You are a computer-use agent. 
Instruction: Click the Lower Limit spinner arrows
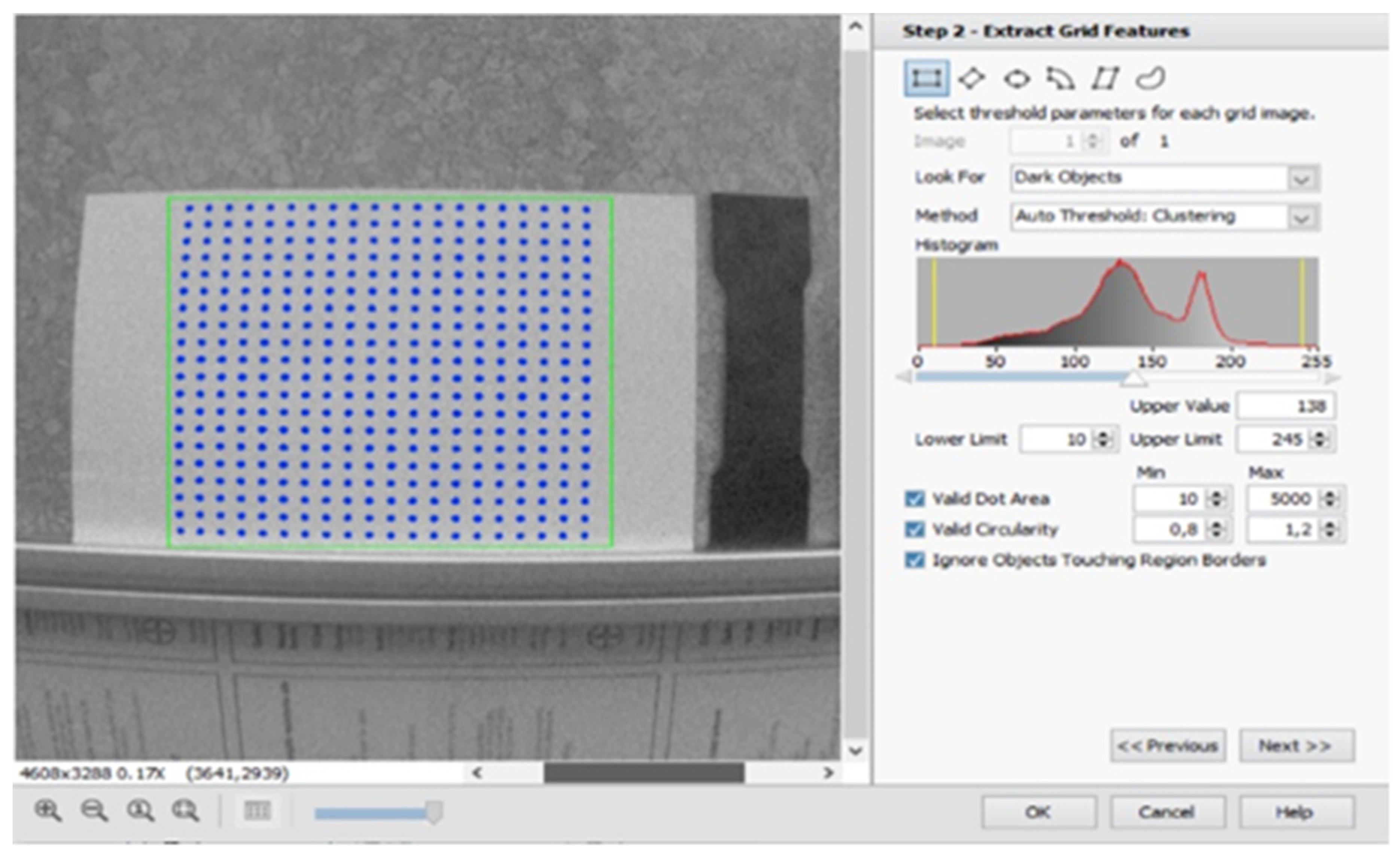pos(1104,439)
